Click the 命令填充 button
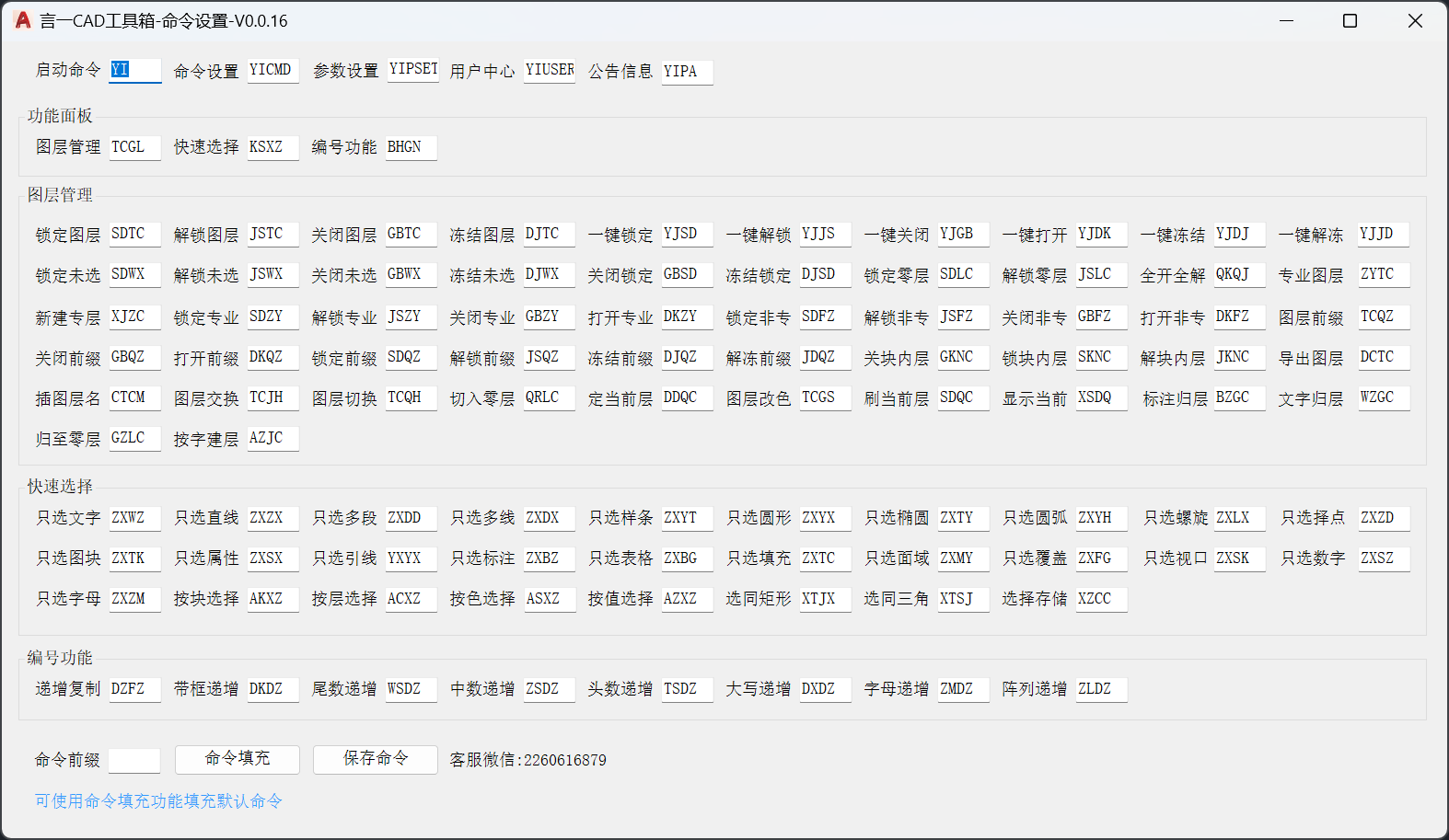This screenshot has width=1449, height=840. coord(238,759)
